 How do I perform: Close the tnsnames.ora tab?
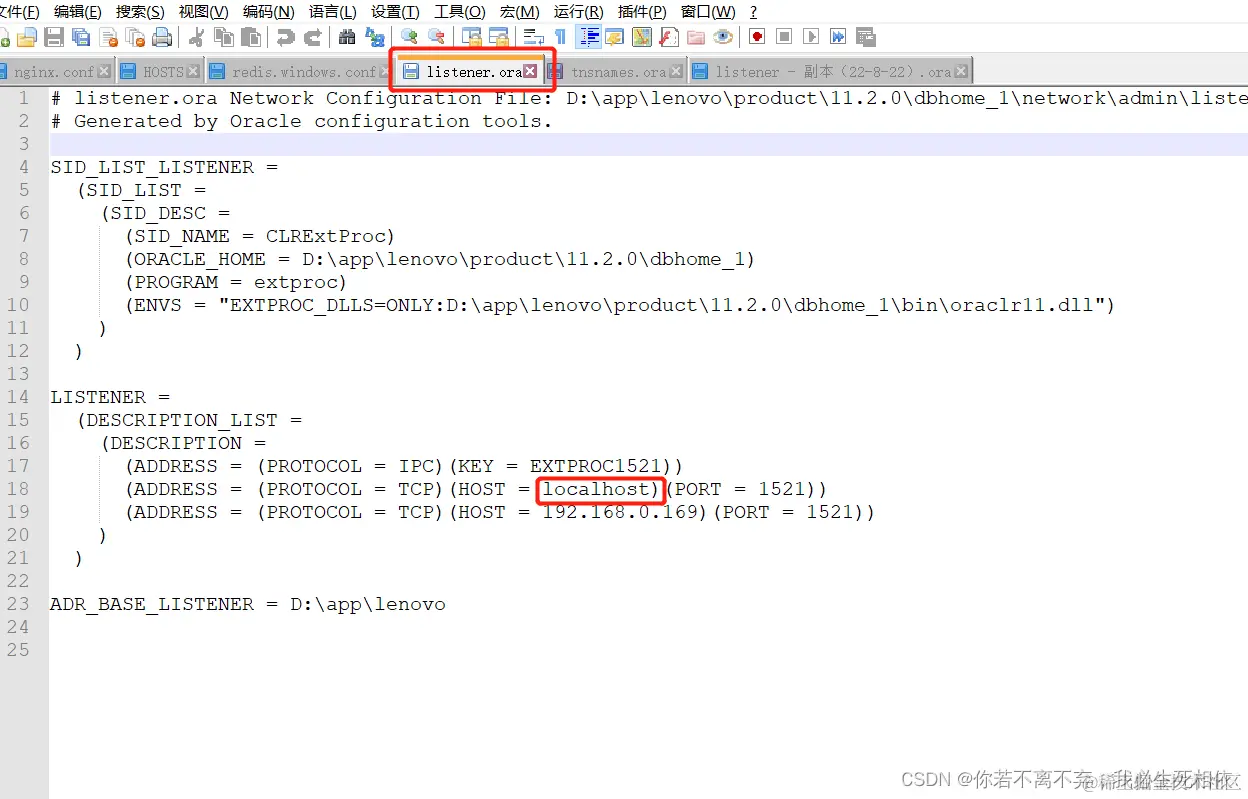[x=677, y=72]
